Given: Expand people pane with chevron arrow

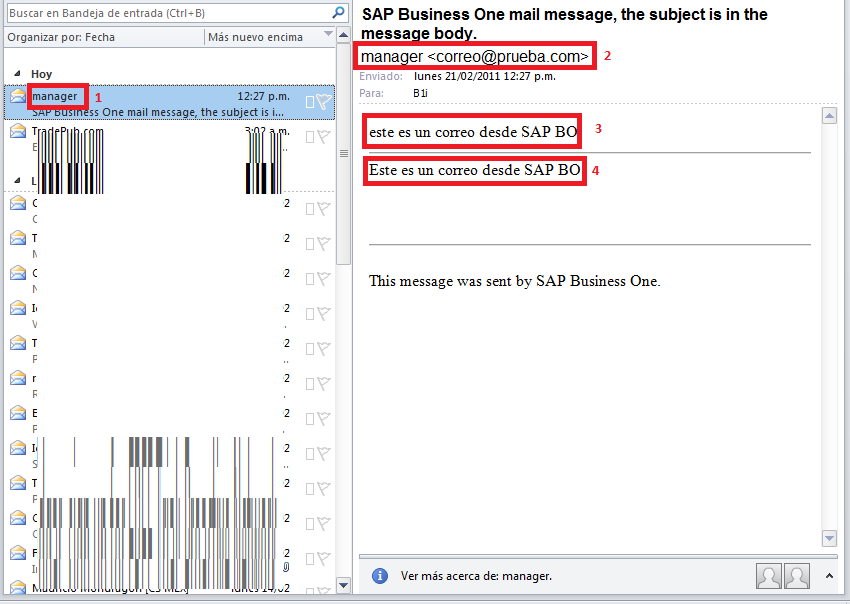Looking at the screenshot, I should (x=829, y=576).
